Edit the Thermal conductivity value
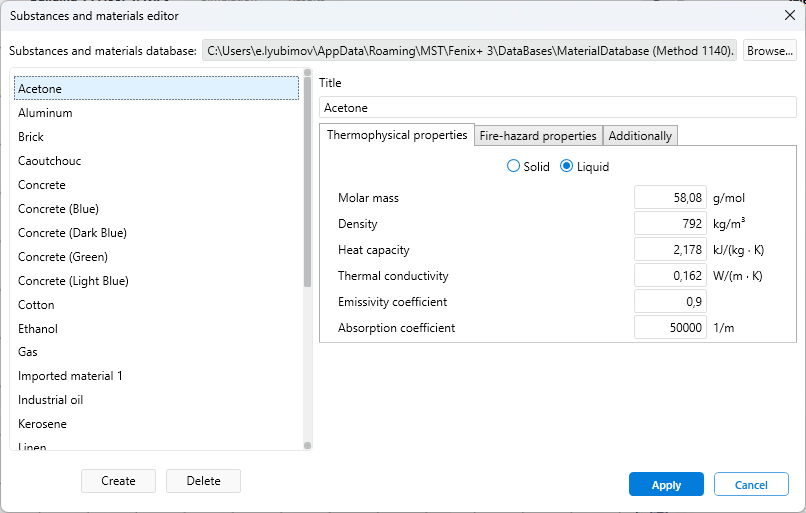This screenshot has width=806, height=513. click(x=670, y=276)
